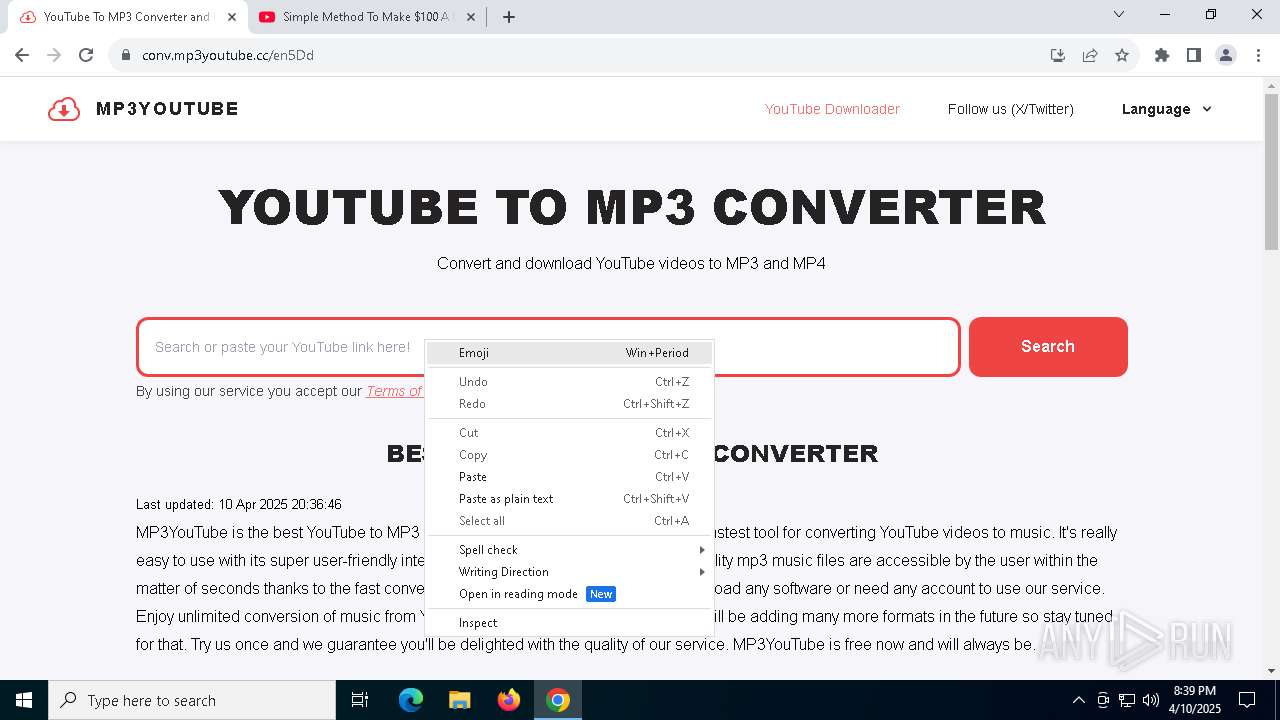Image resolution: width=1280 pixels, height=720 pixels.
Task: Open a new tab with plus button
Action: click(x=509, y=17)
